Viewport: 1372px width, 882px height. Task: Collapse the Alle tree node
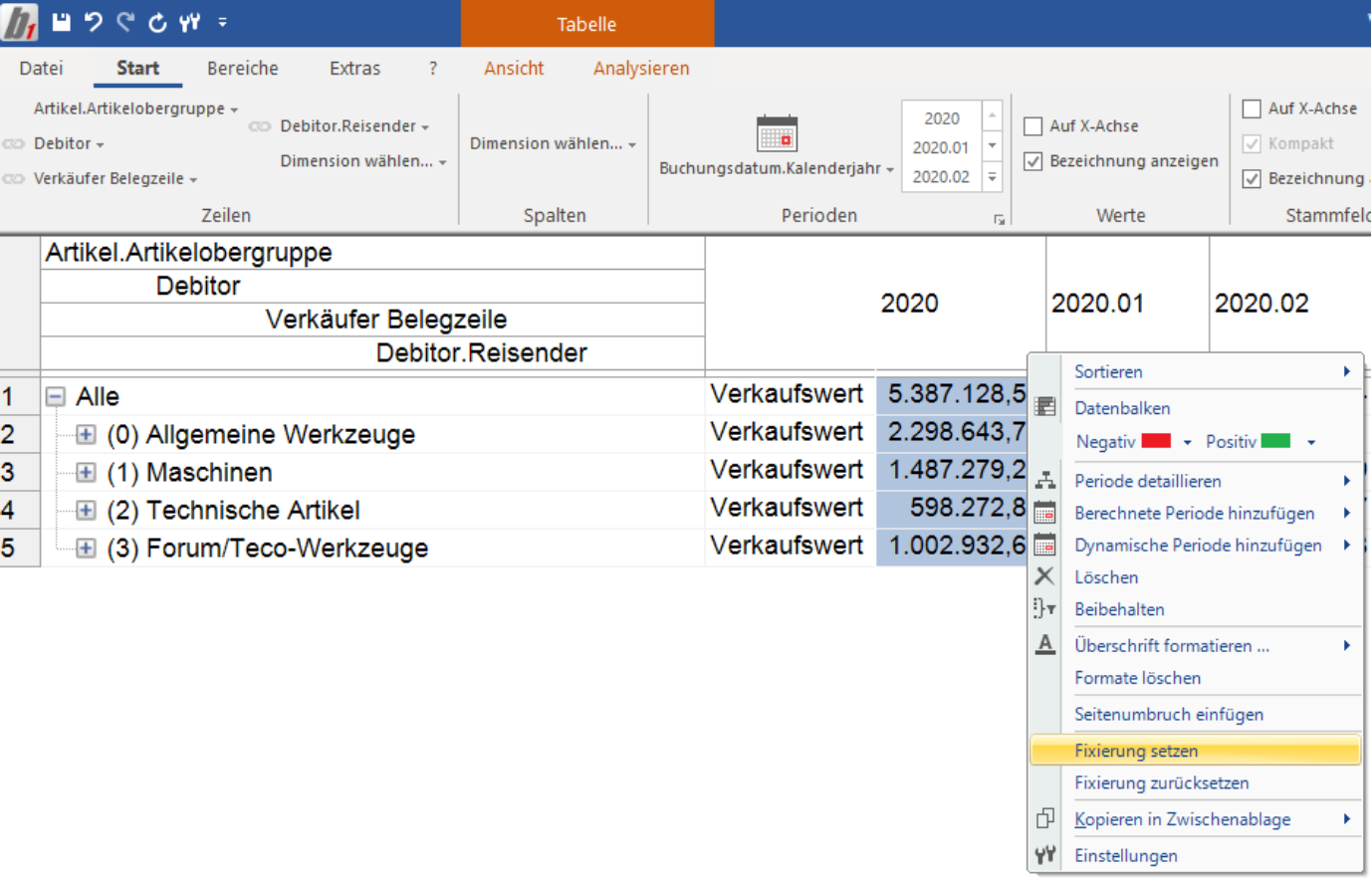tap(56, 397)
